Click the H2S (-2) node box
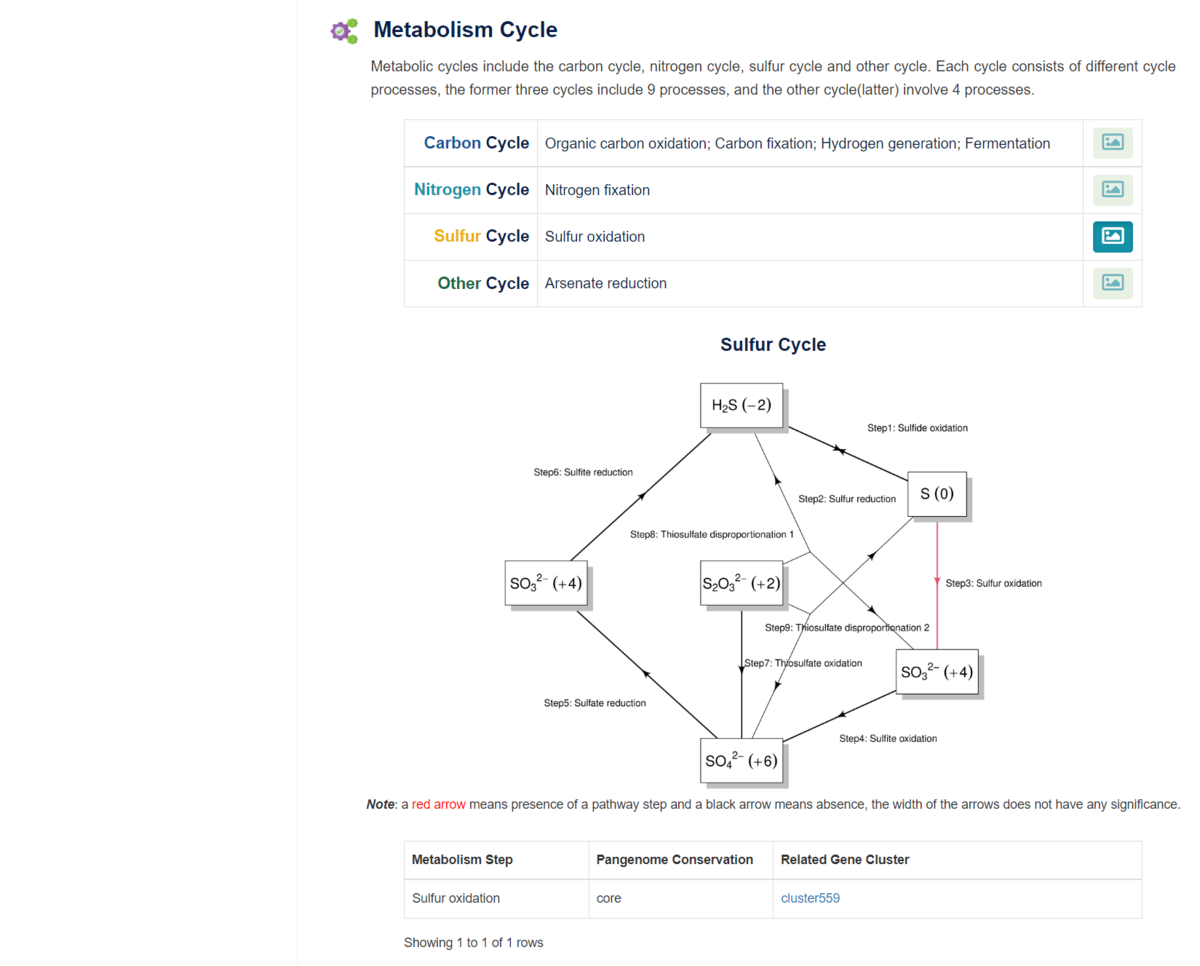Viewport: 1200px width, 966px height. click(740, 405)
